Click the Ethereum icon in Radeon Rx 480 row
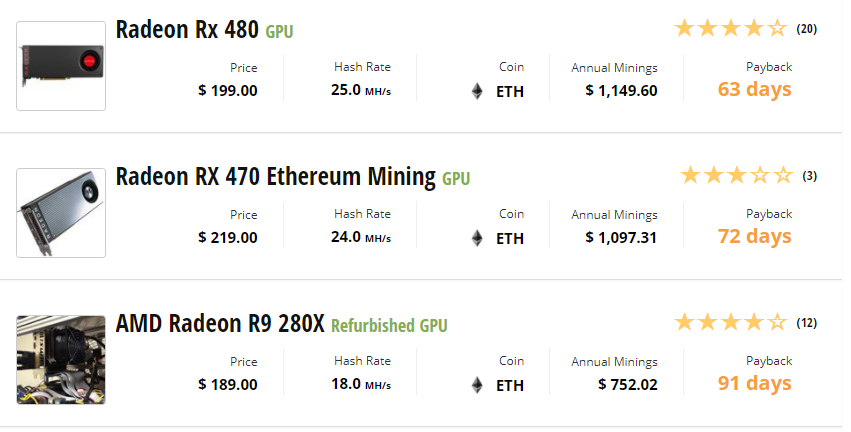851x432 pixels. pyautogui.click(x=477, y=91)
